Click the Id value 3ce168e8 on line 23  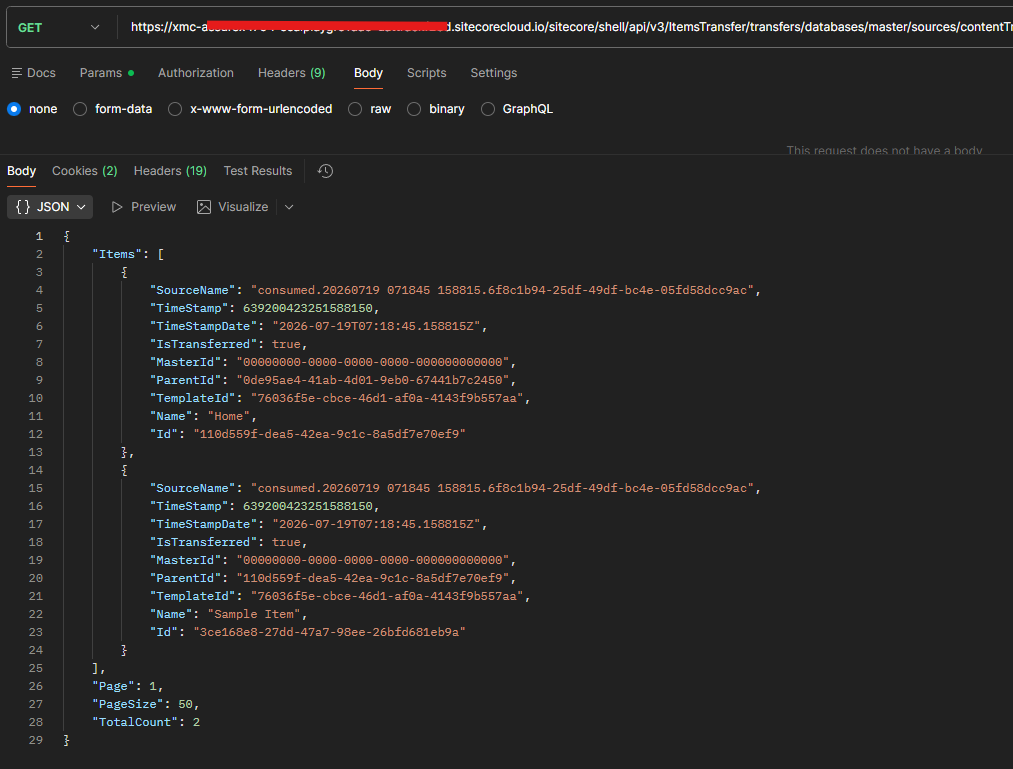pos(329,633)
